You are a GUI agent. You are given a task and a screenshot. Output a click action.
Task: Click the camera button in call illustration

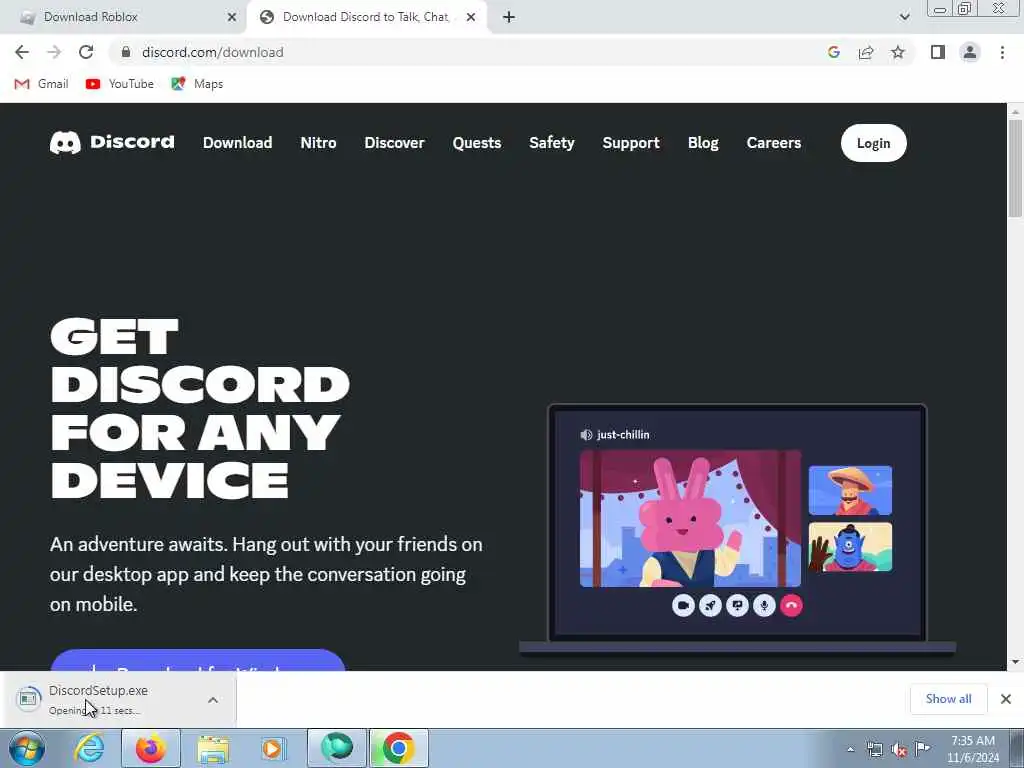[683, 605]
